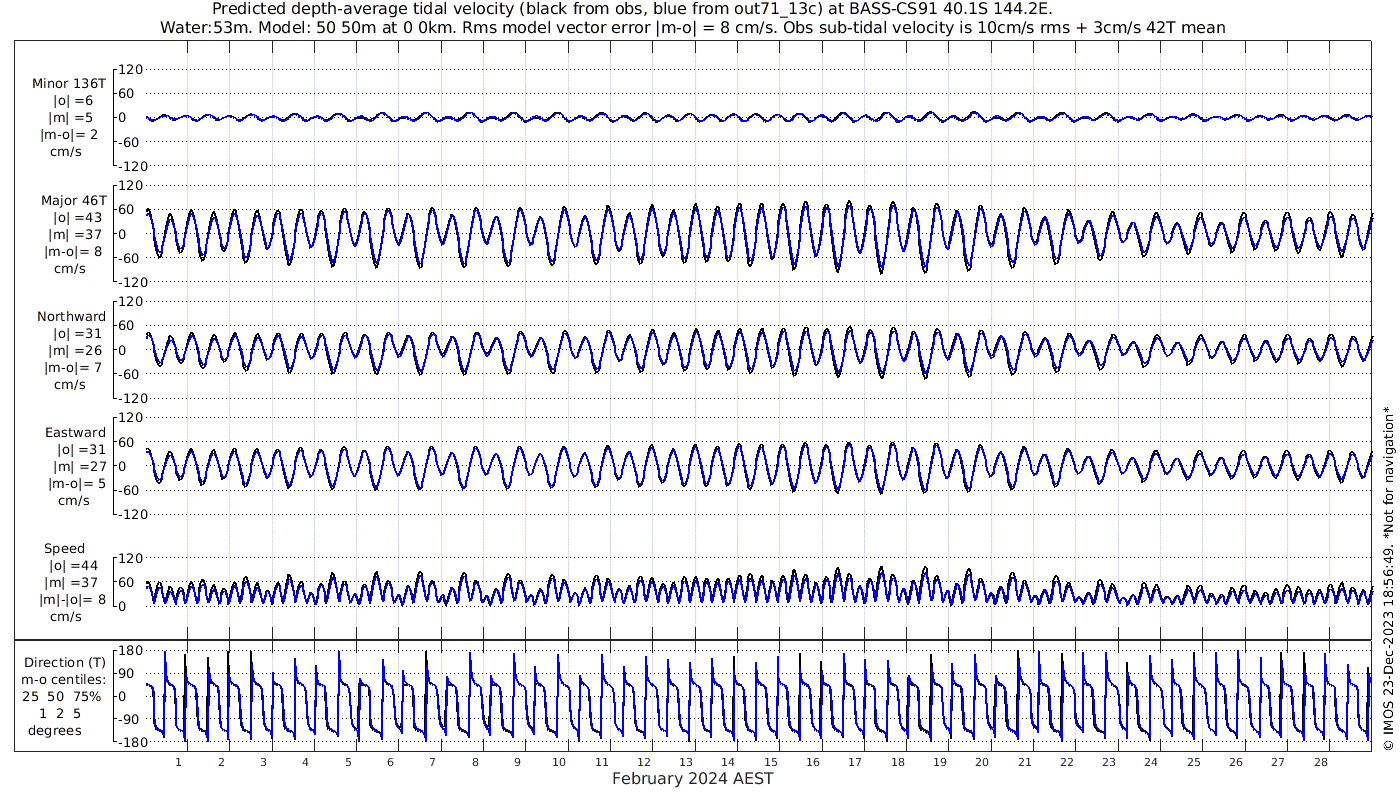Click '|m-o|= 2' in the Minor panel
Viewport: 1400px width, 800px height.
70,134
